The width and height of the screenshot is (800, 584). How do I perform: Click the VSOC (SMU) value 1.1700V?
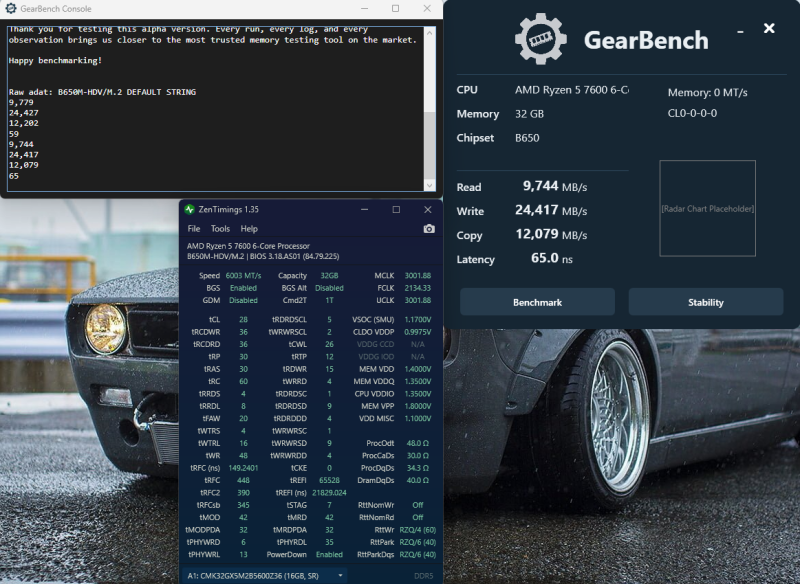417,319
